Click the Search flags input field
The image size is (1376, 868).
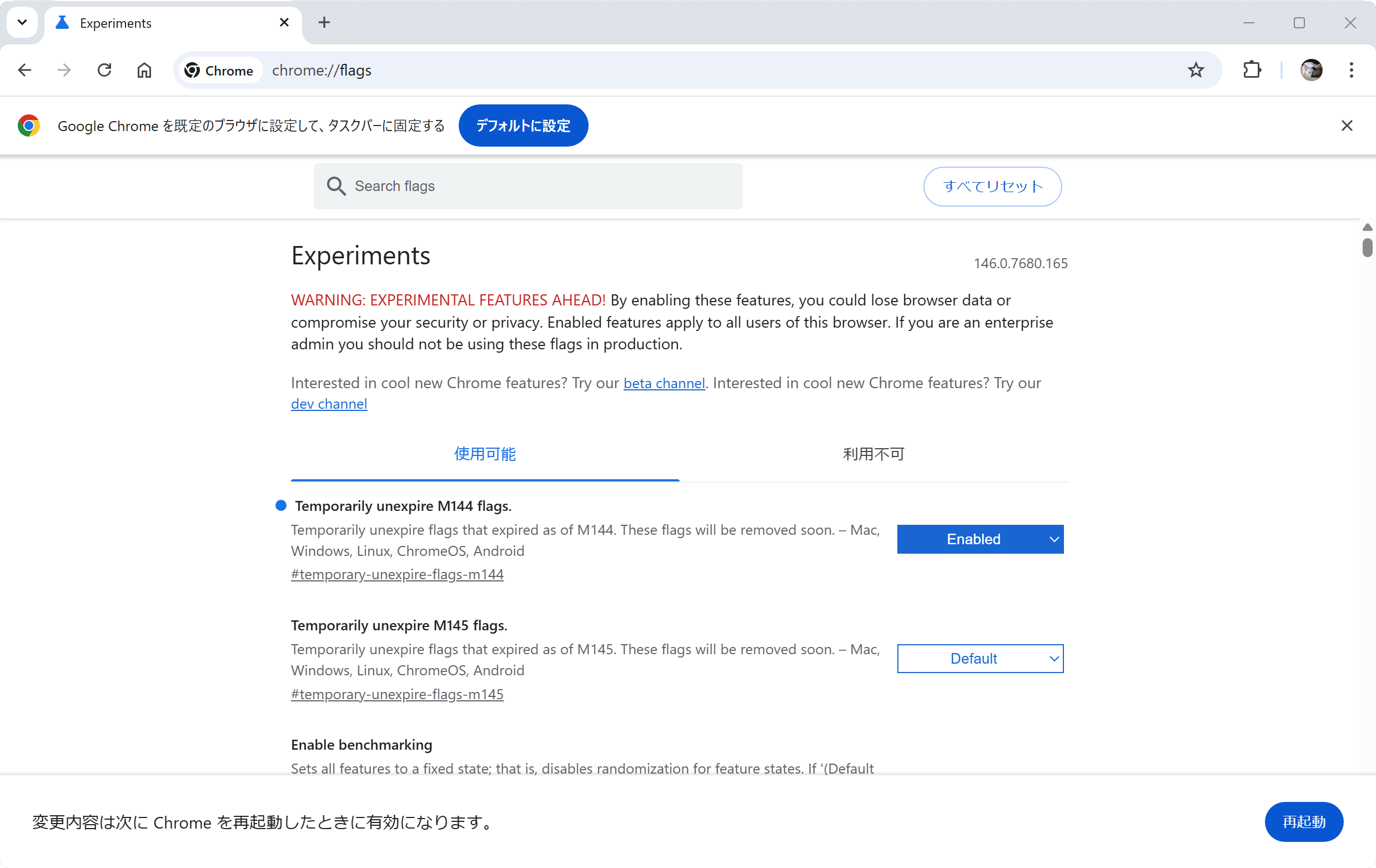pos(528,185)
